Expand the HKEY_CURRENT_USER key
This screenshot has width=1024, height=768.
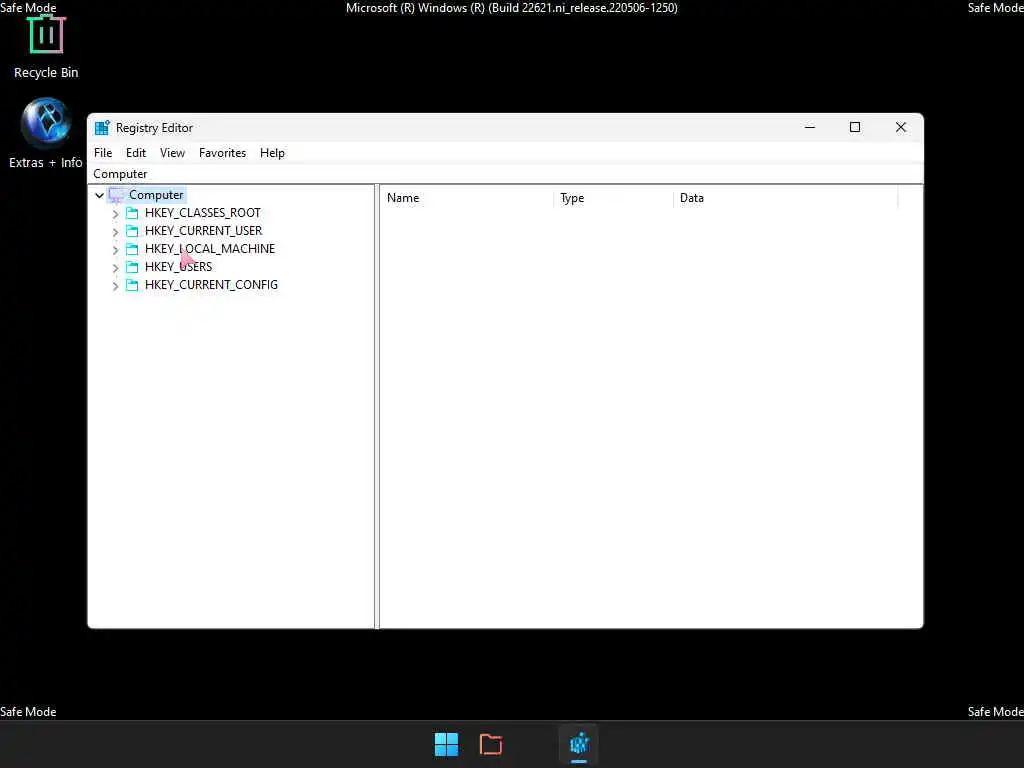click(x=116, y=232)
